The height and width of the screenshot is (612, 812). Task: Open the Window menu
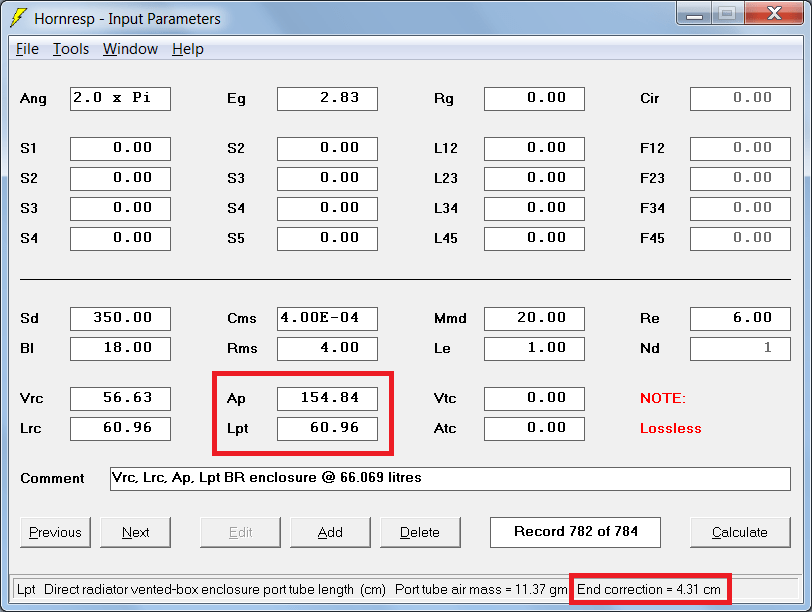(130, 49)
